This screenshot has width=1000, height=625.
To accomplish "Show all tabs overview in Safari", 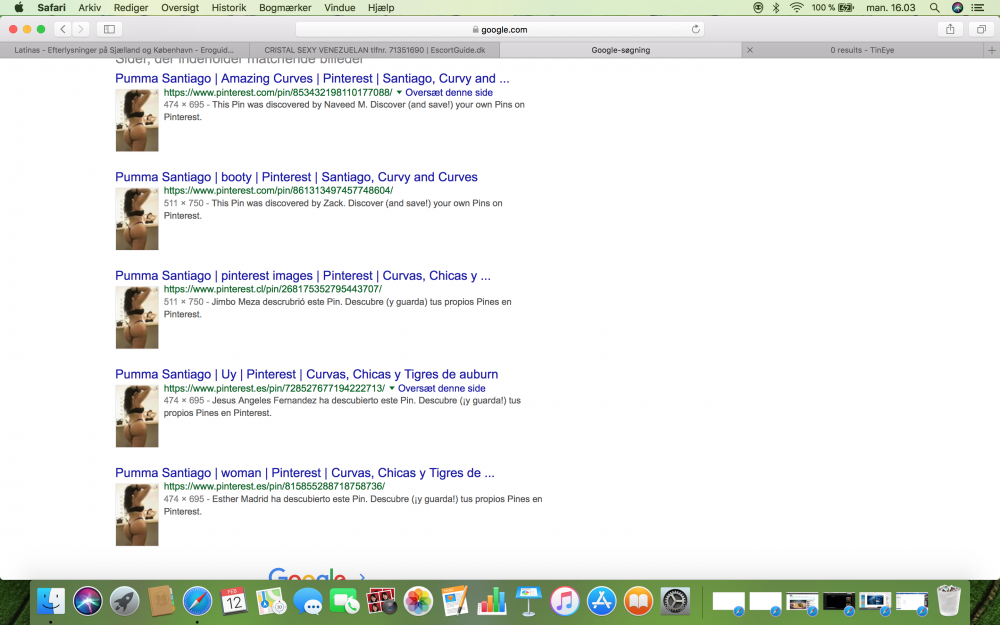I will pos(982,29).
